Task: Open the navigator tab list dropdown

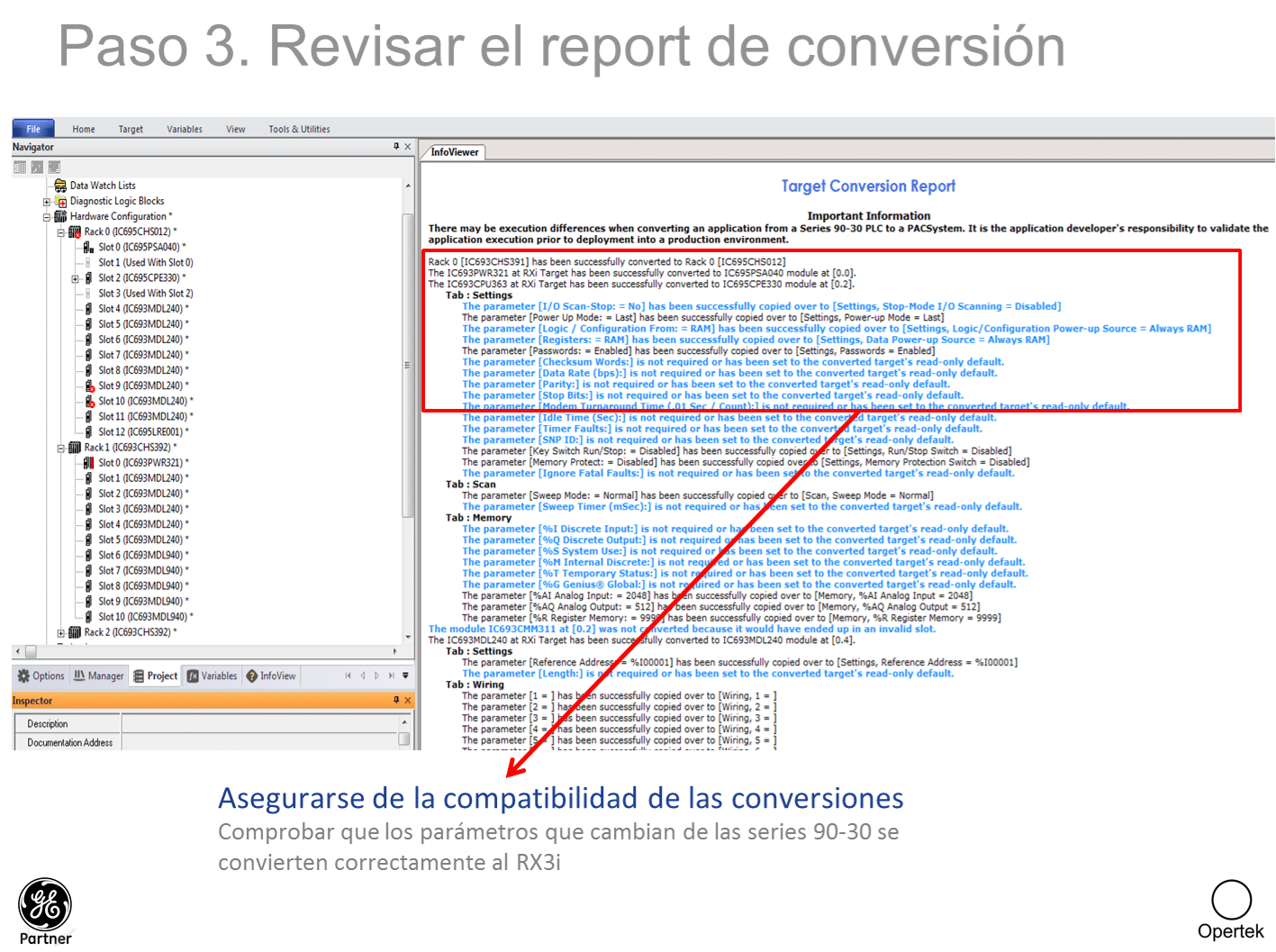Action: point(405,675)
